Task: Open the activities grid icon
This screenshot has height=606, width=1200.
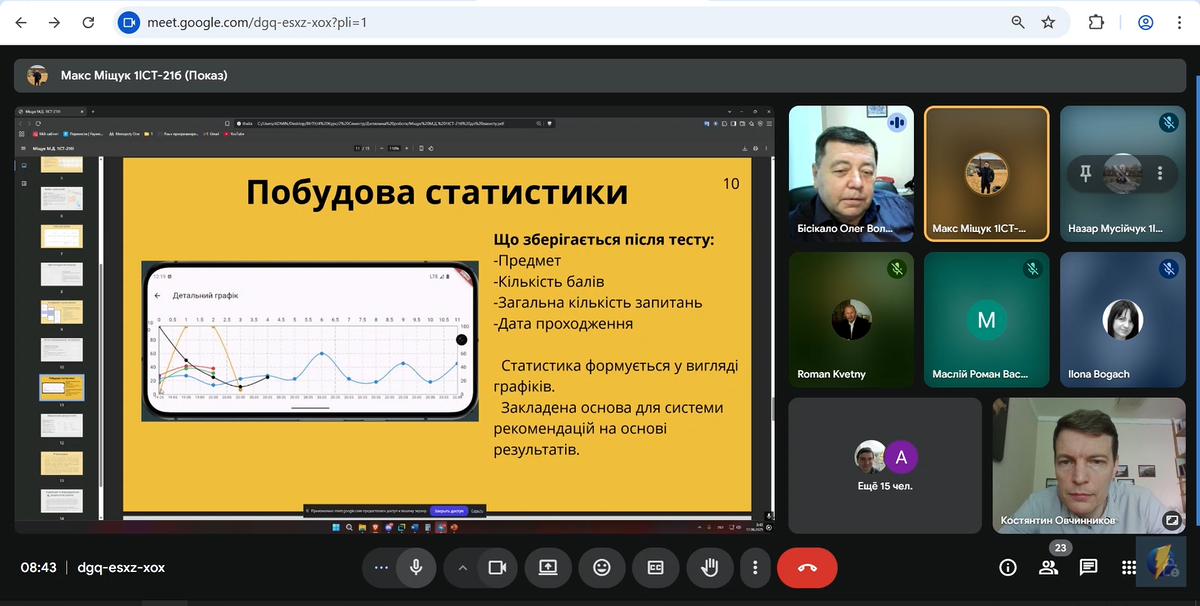Action: coord(1129,567)
